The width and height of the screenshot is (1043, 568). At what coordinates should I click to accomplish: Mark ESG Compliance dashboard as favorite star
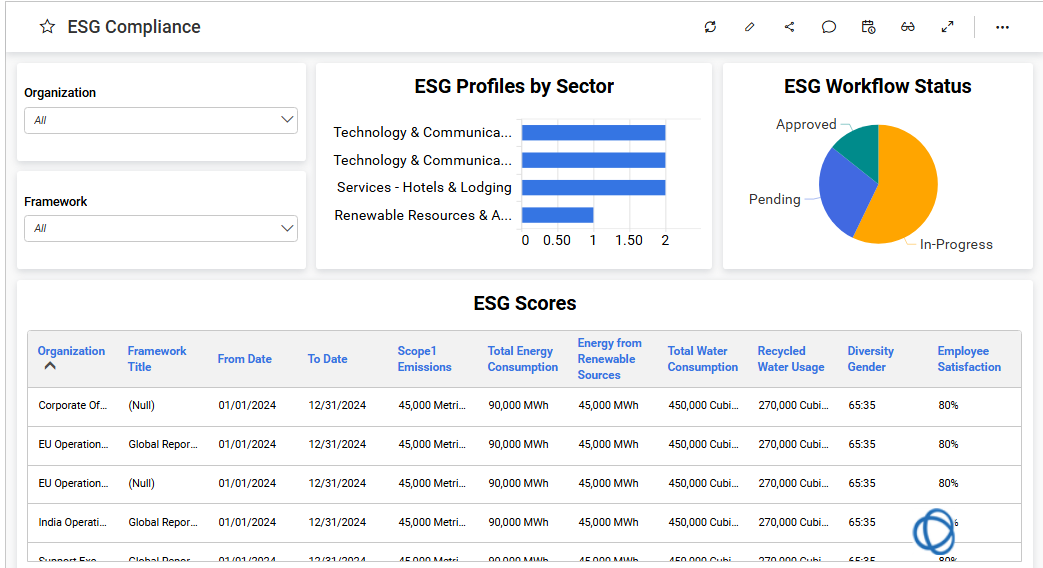(x=47, y=27)
